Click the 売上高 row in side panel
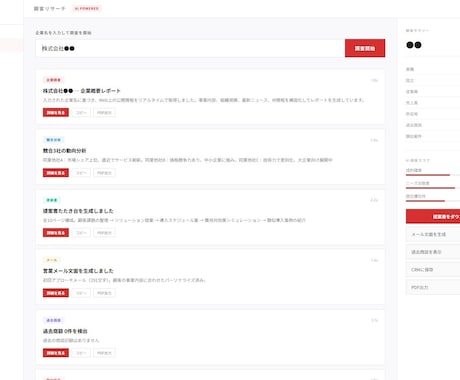 (433, 103)
